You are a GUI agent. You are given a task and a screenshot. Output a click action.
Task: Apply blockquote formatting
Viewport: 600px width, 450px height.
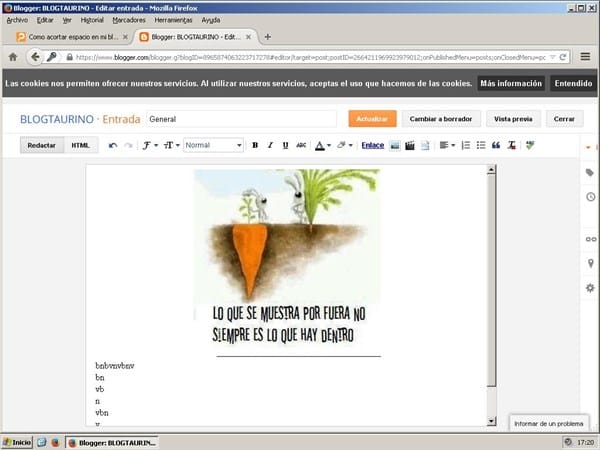pos(496,145)
